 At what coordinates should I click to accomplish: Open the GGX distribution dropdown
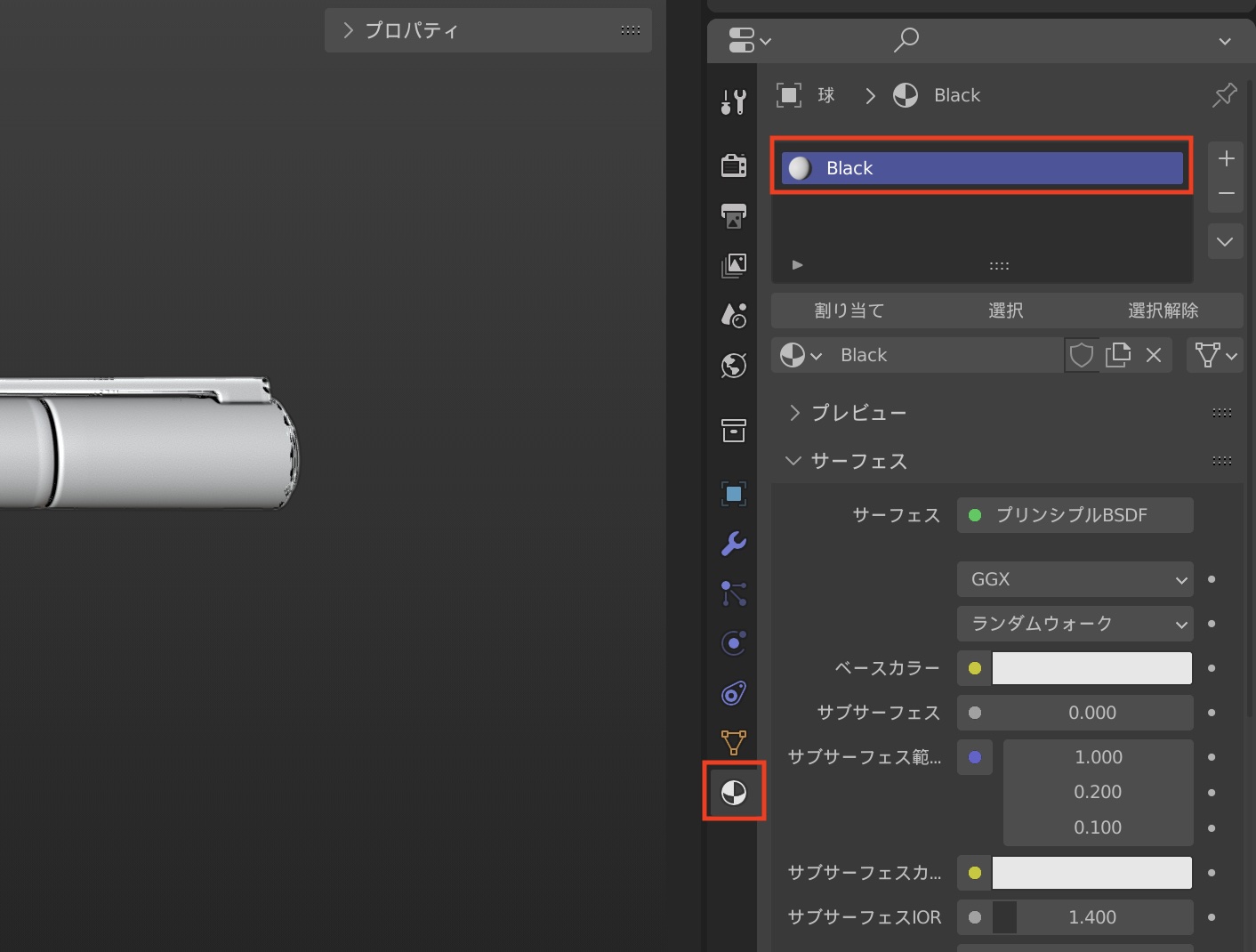pos(1075,579)
